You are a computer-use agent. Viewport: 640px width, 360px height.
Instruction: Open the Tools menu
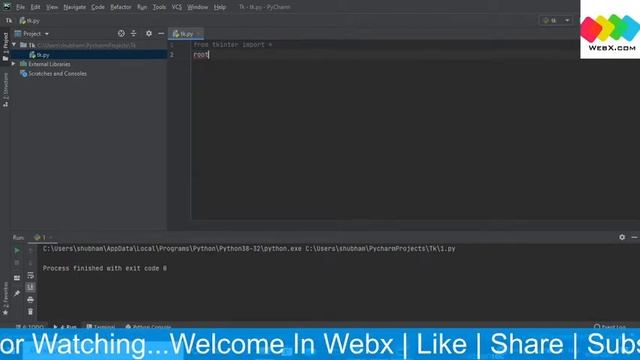click(x=159, y=7)
